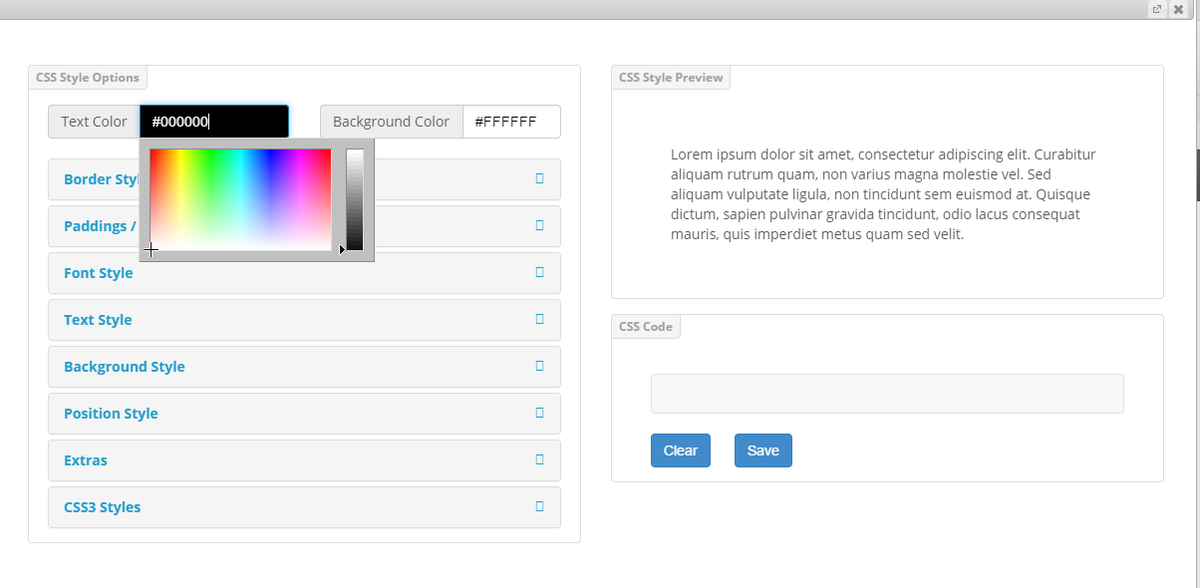The image size is (1200, 588).
Task: Save the CSS style
Action: click(x=763, y=451)
